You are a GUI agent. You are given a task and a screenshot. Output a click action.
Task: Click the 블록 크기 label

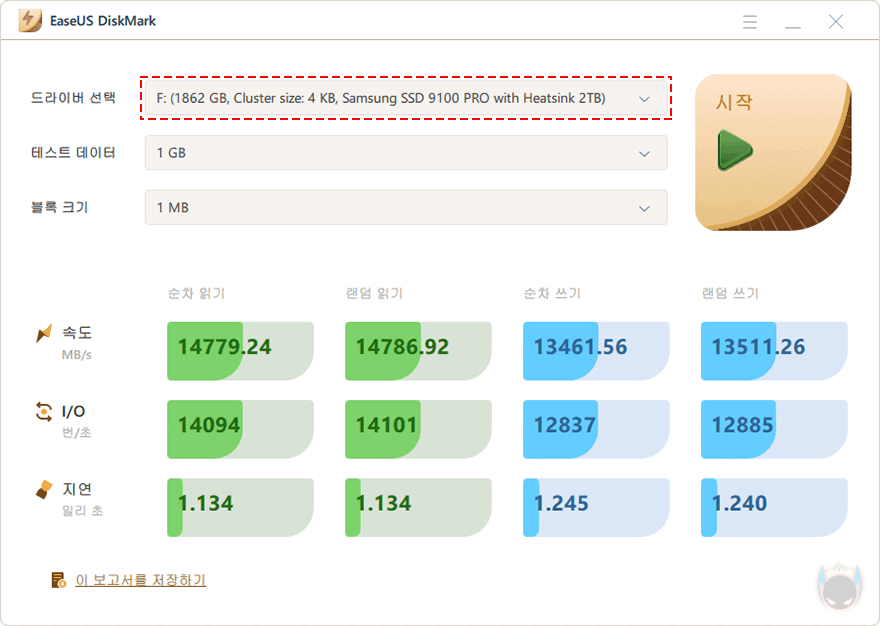point(59,207)
